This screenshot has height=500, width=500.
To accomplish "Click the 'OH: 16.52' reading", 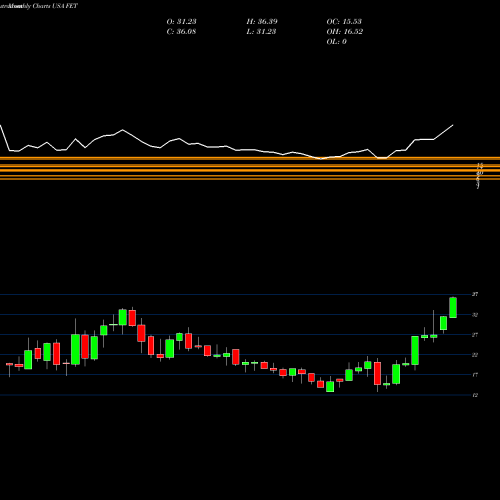I will 345,32.
